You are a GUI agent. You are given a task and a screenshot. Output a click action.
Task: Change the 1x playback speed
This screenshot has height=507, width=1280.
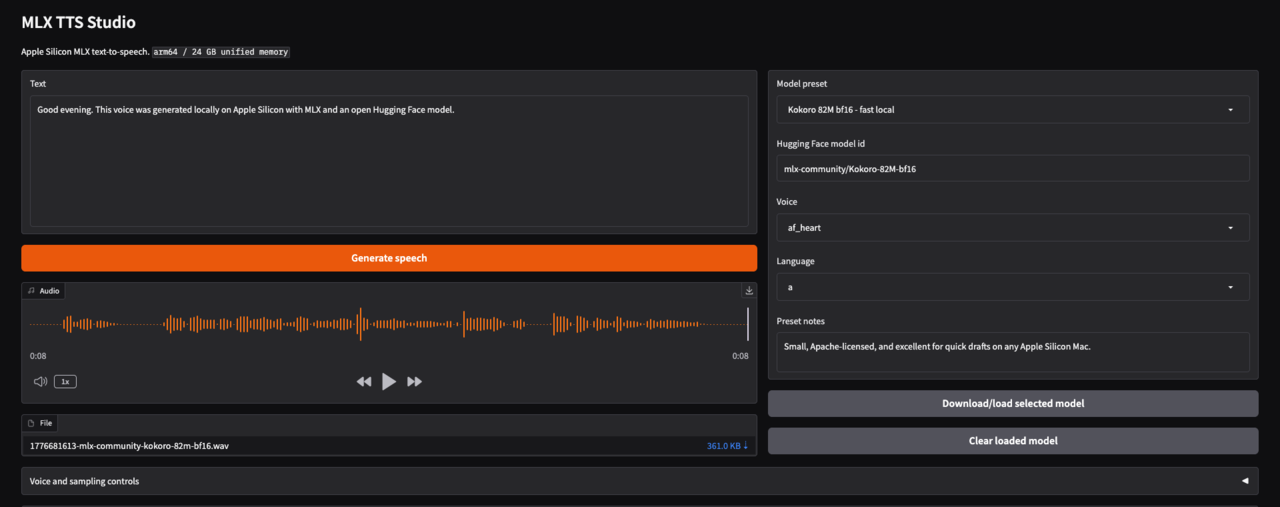pos(65,381)
